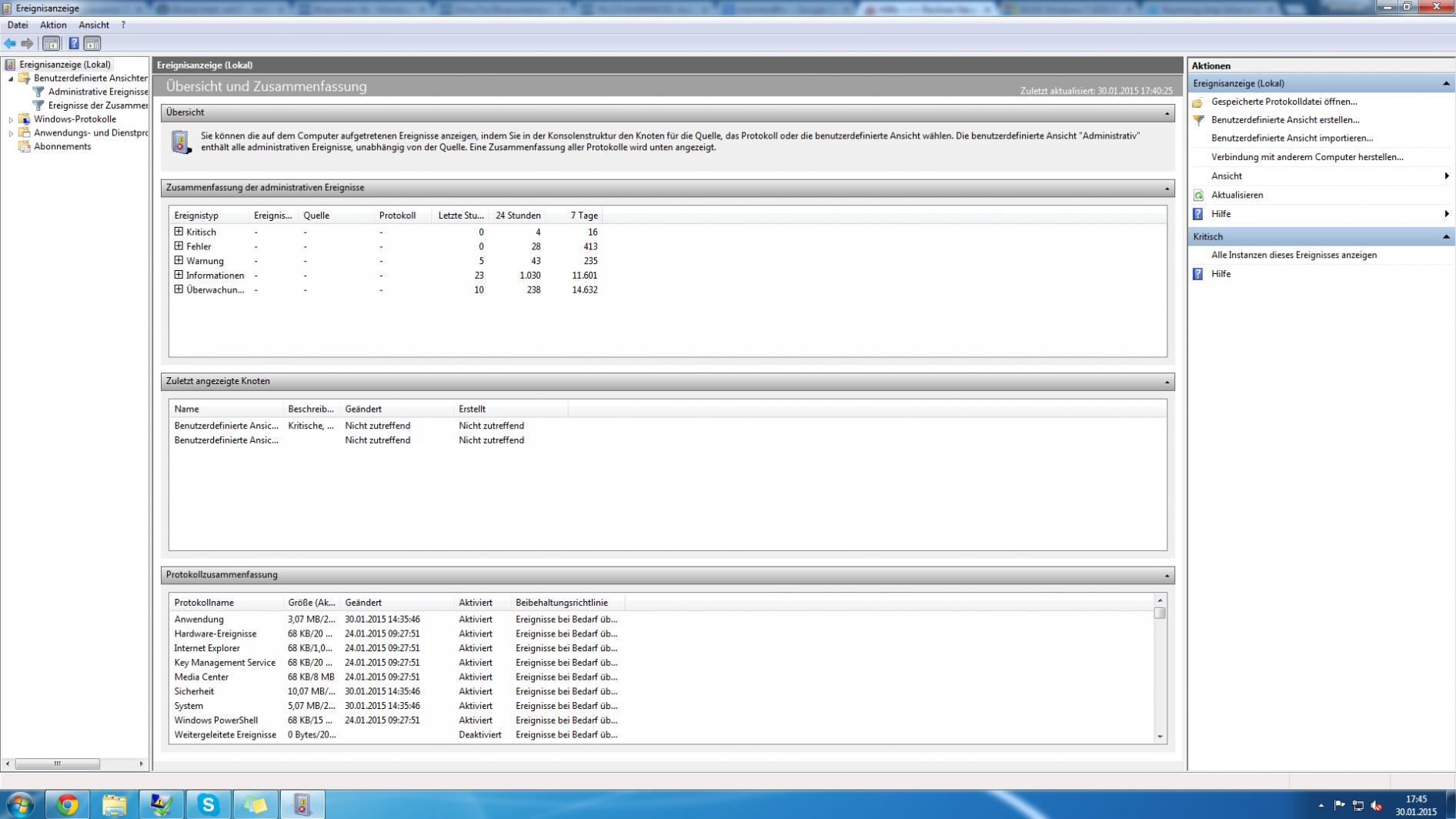Open the Ansicht submenu in Aktionen pane
The width and height of the screenshot is (1456, 819).
point(1321,176)
